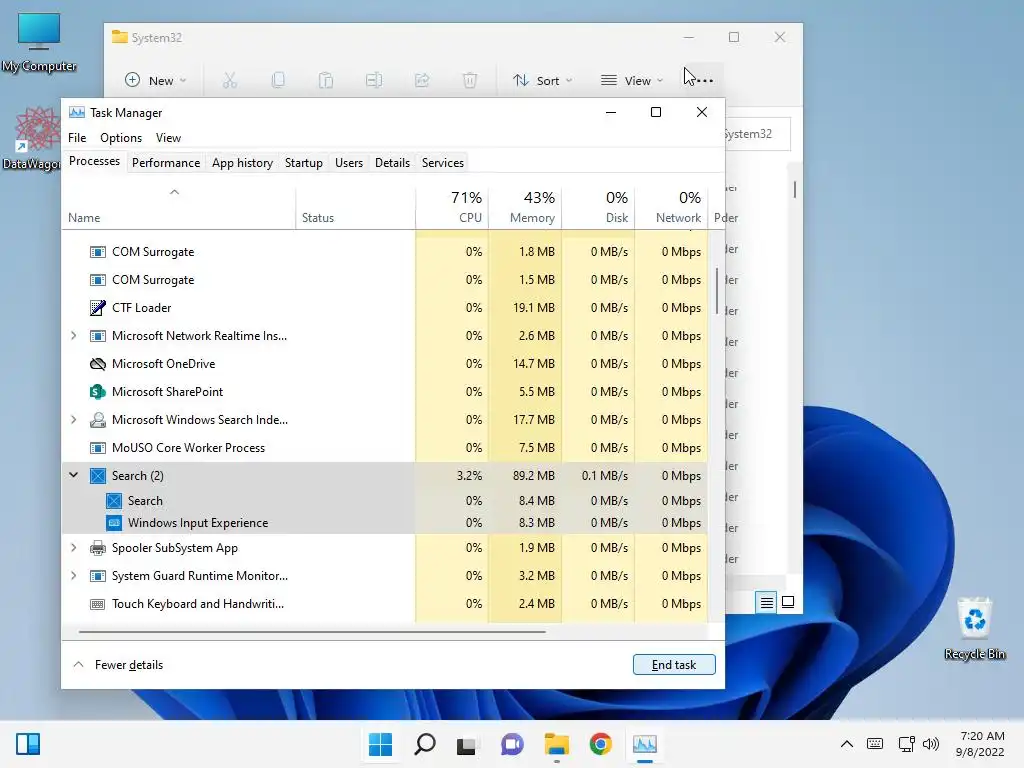Sort processes by CPU column header
This screenshot has width=1024, height=768.
(x=452, y=207)
